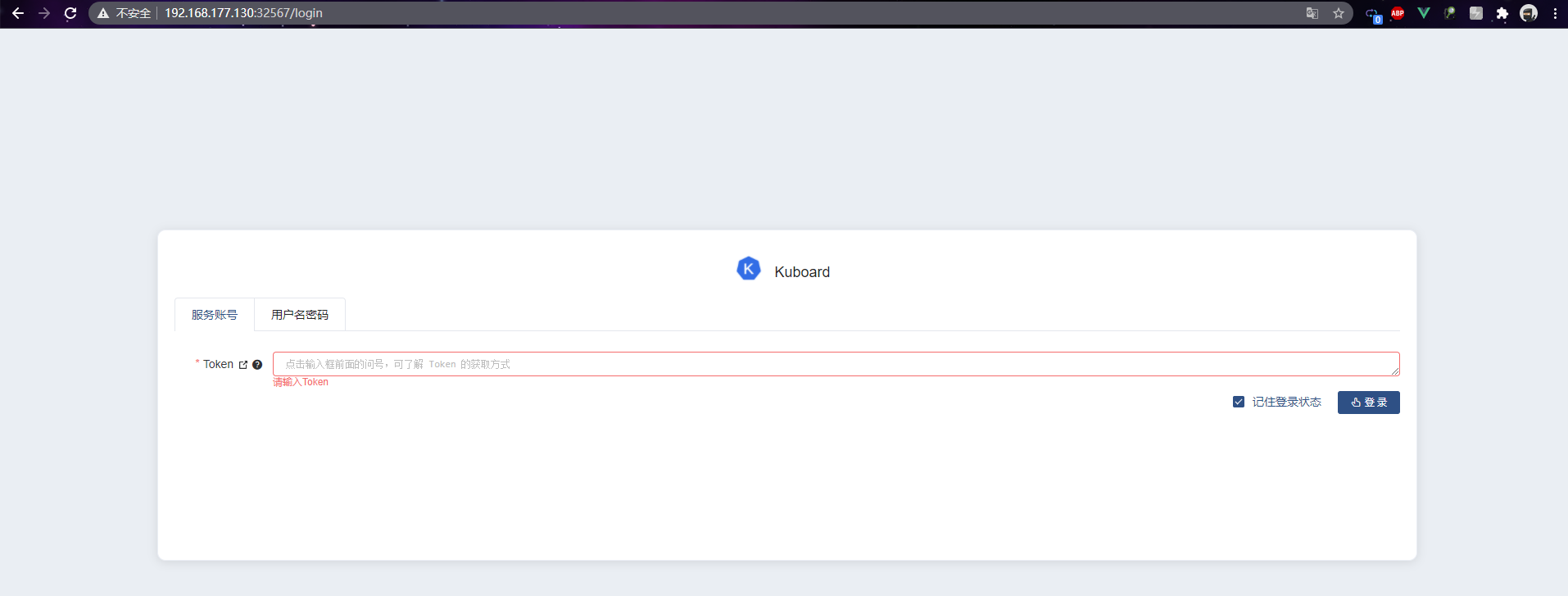Open the browser profile avatar

click(1529, 13)
